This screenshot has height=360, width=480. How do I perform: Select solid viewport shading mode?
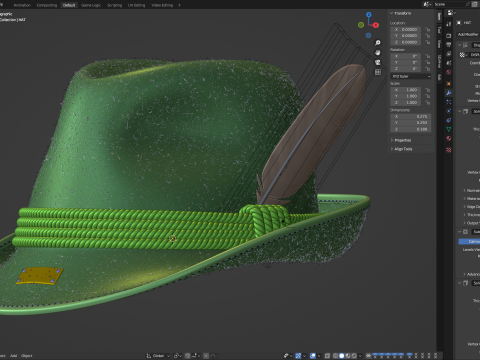(341, 356)
